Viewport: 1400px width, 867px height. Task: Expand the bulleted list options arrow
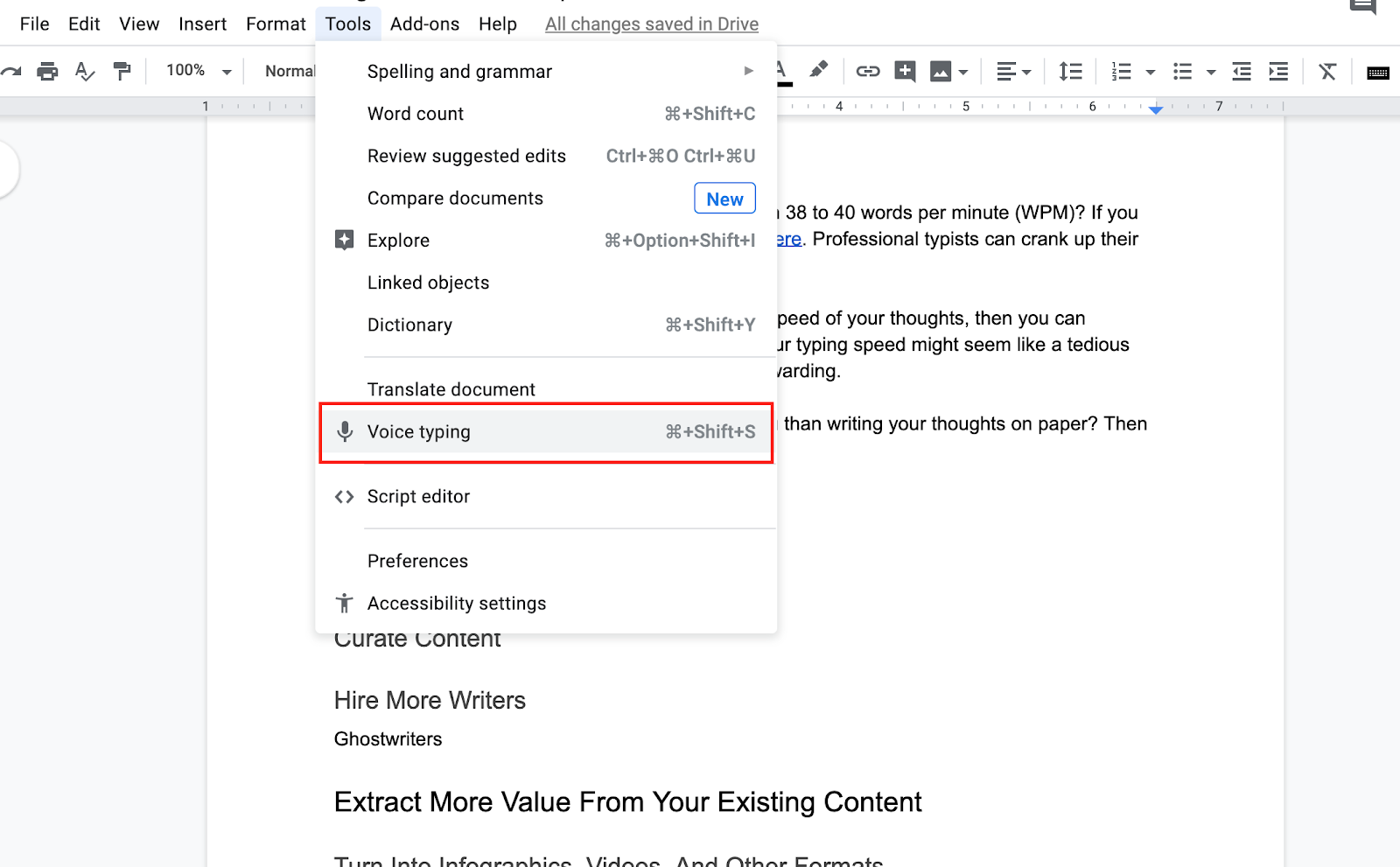tap(1211, 72)
